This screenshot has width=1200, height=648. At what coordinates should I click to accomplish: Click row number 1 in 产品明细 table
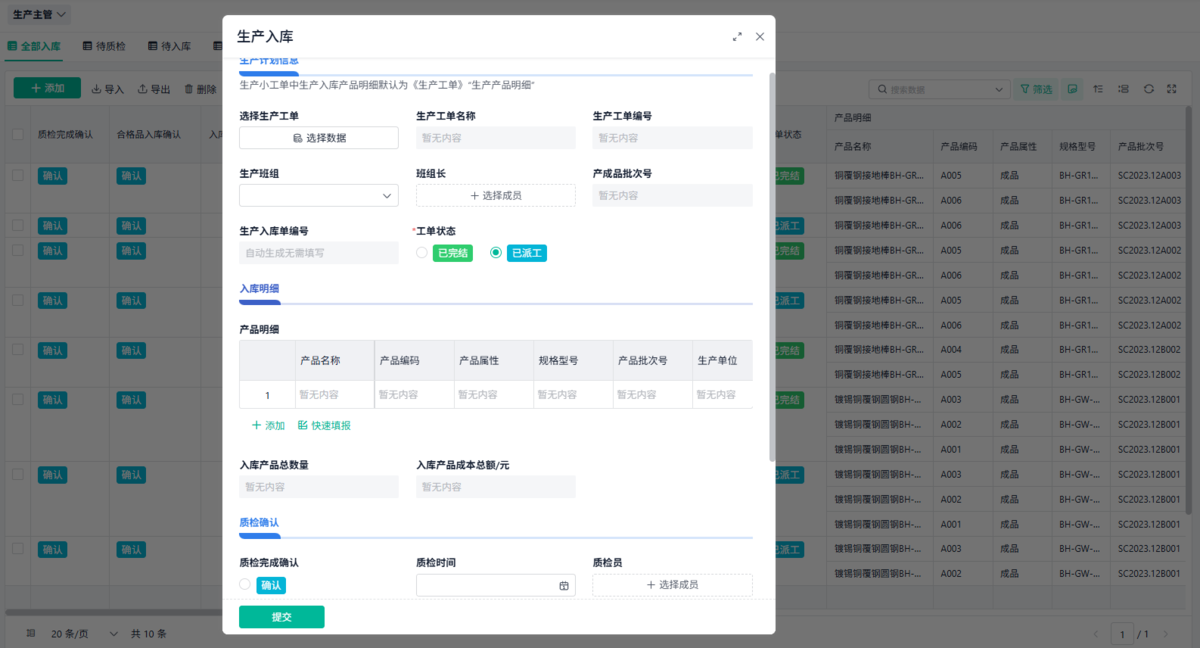click(267, 395)
